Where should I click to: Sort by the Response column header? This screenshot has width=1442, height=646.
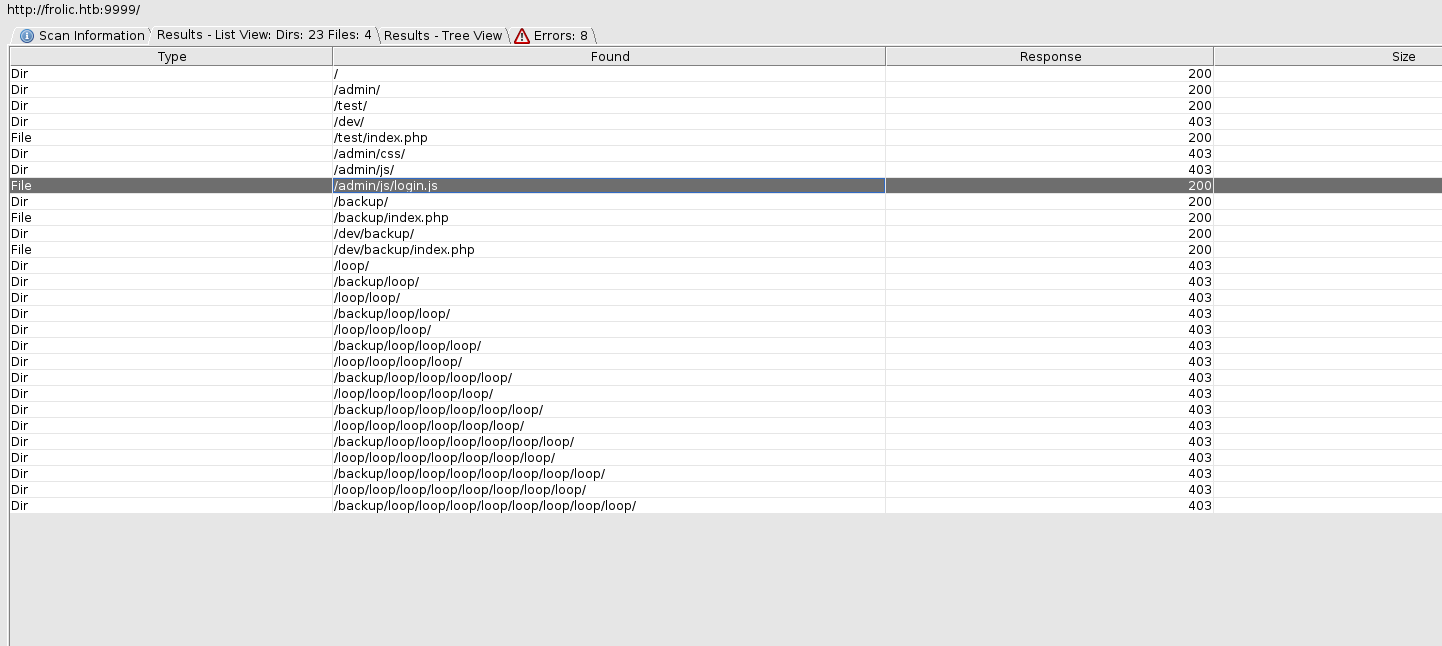click(x=1050, y=57)
